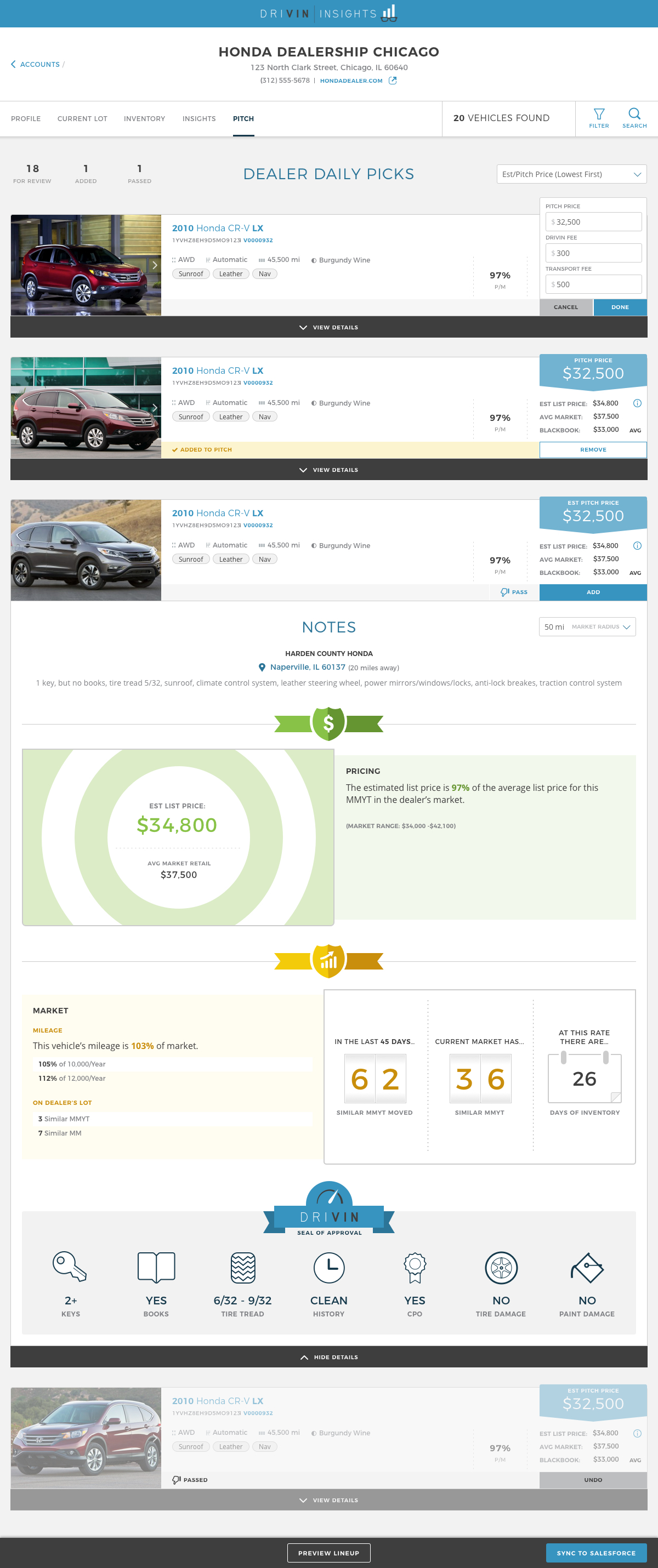
Task: Switch to the Profile tab
Action: coord(26,119)
